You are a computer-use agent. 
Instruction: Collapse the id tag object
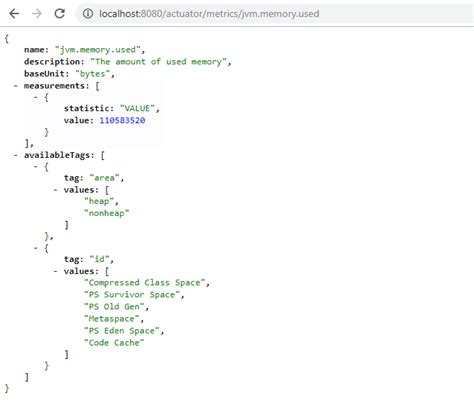[x=35, y=248]
